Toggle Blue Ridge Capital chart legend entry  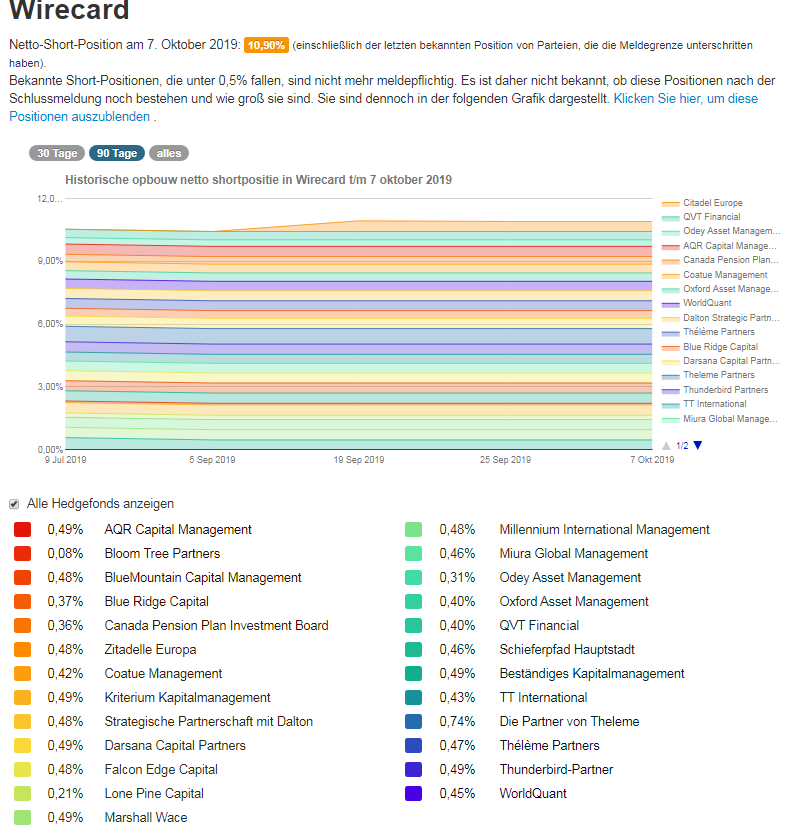pos(710,347)
